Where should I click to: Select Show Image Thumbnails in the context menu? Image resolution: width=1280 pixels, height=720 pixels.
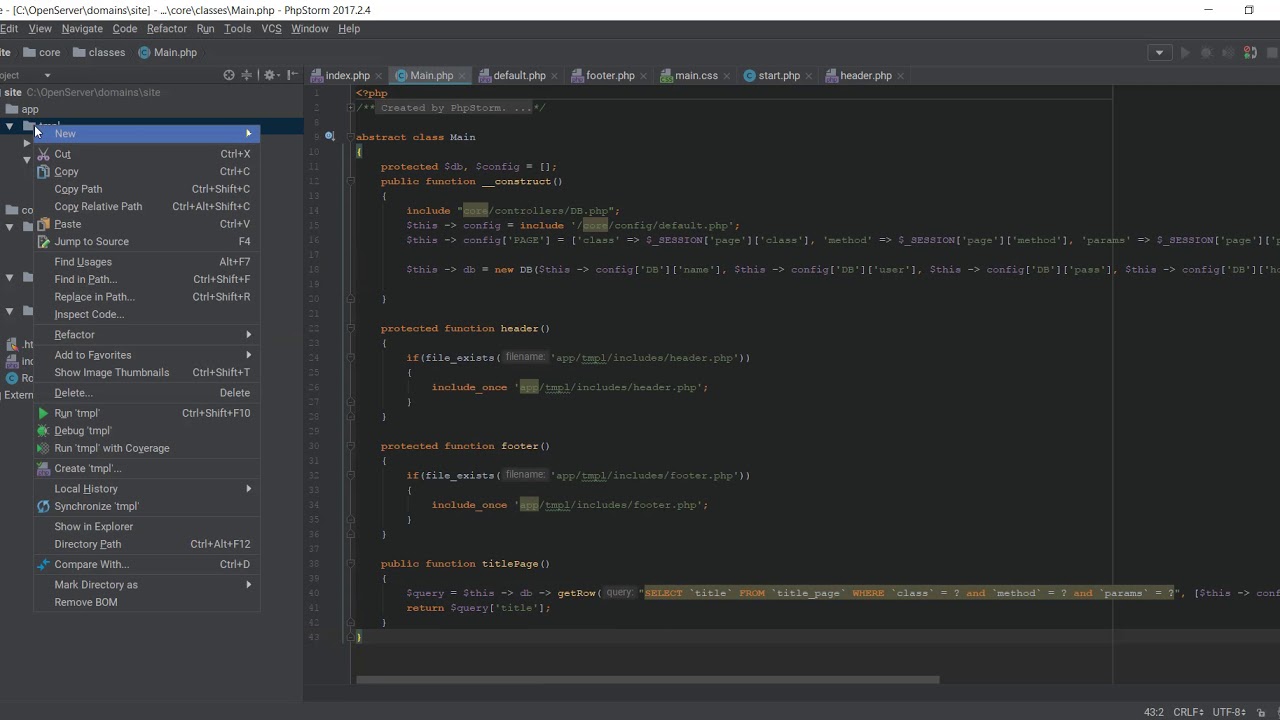pos(147,373)
